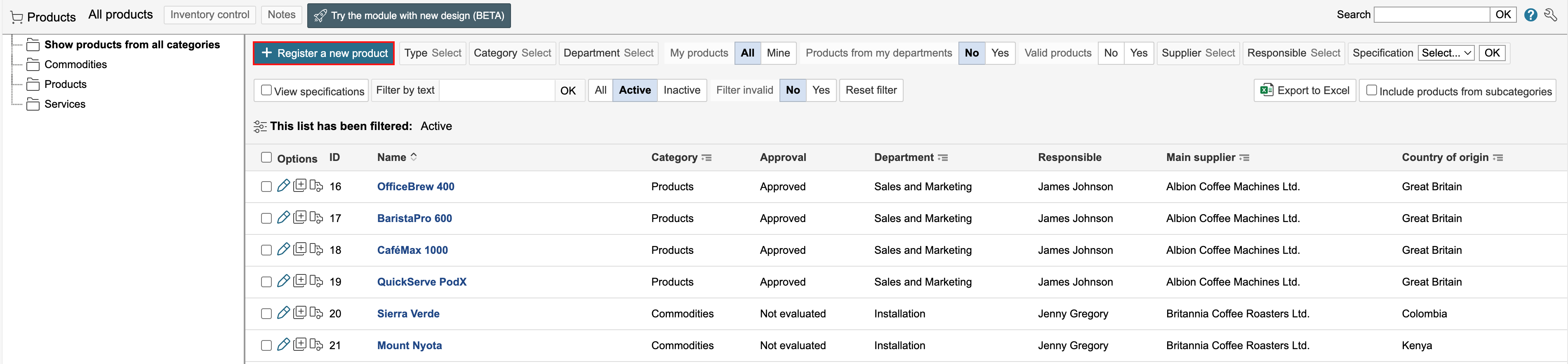The image size is (1568, 364).
Task: Select the All products tab
Action: point(120,14)
